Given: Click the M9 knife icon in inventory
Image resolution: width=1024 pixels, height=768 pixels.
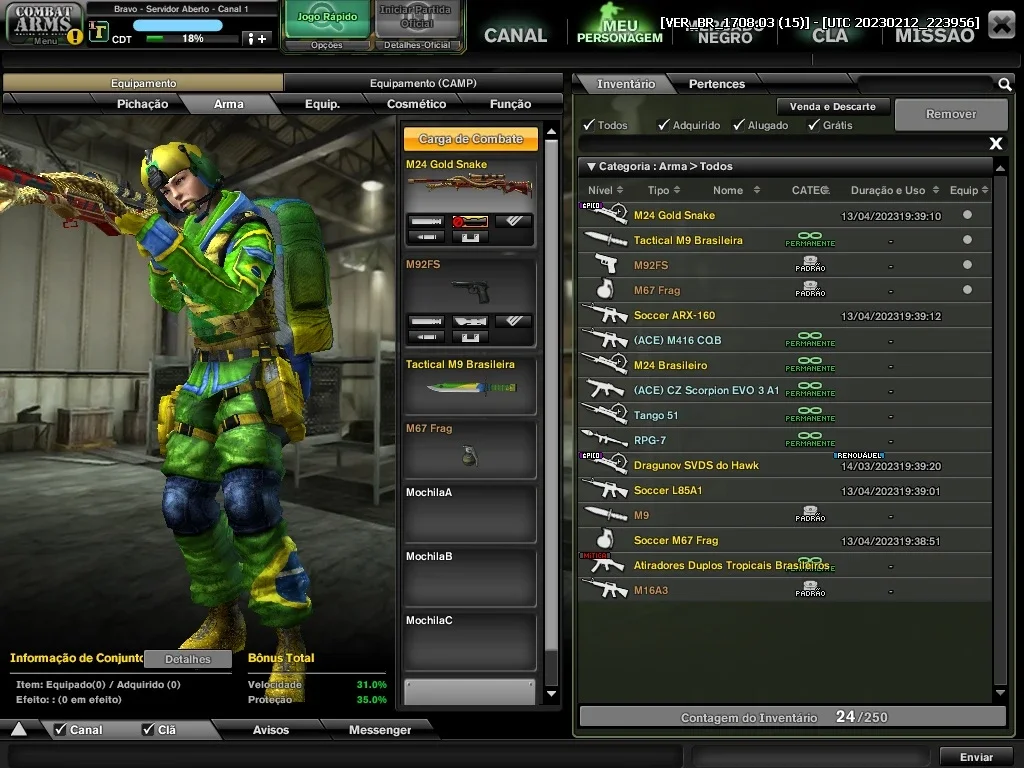Looking at the screenshot, I should tap(605, 515).
